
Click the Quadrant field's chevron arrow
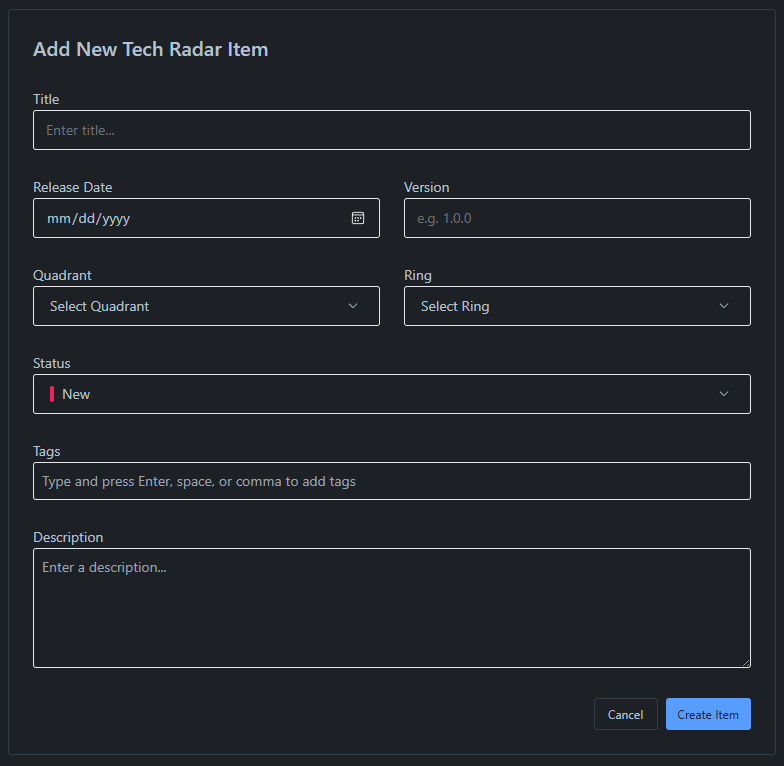pos(353,306)
